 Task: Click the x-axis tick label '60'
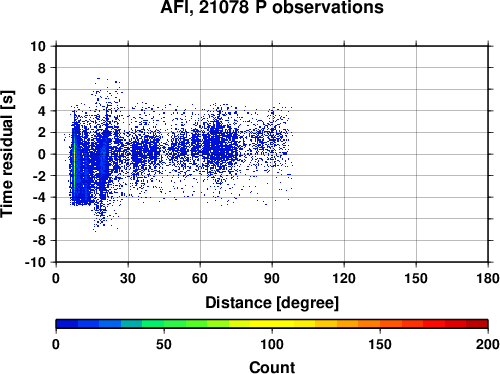(x=200, y=278)
